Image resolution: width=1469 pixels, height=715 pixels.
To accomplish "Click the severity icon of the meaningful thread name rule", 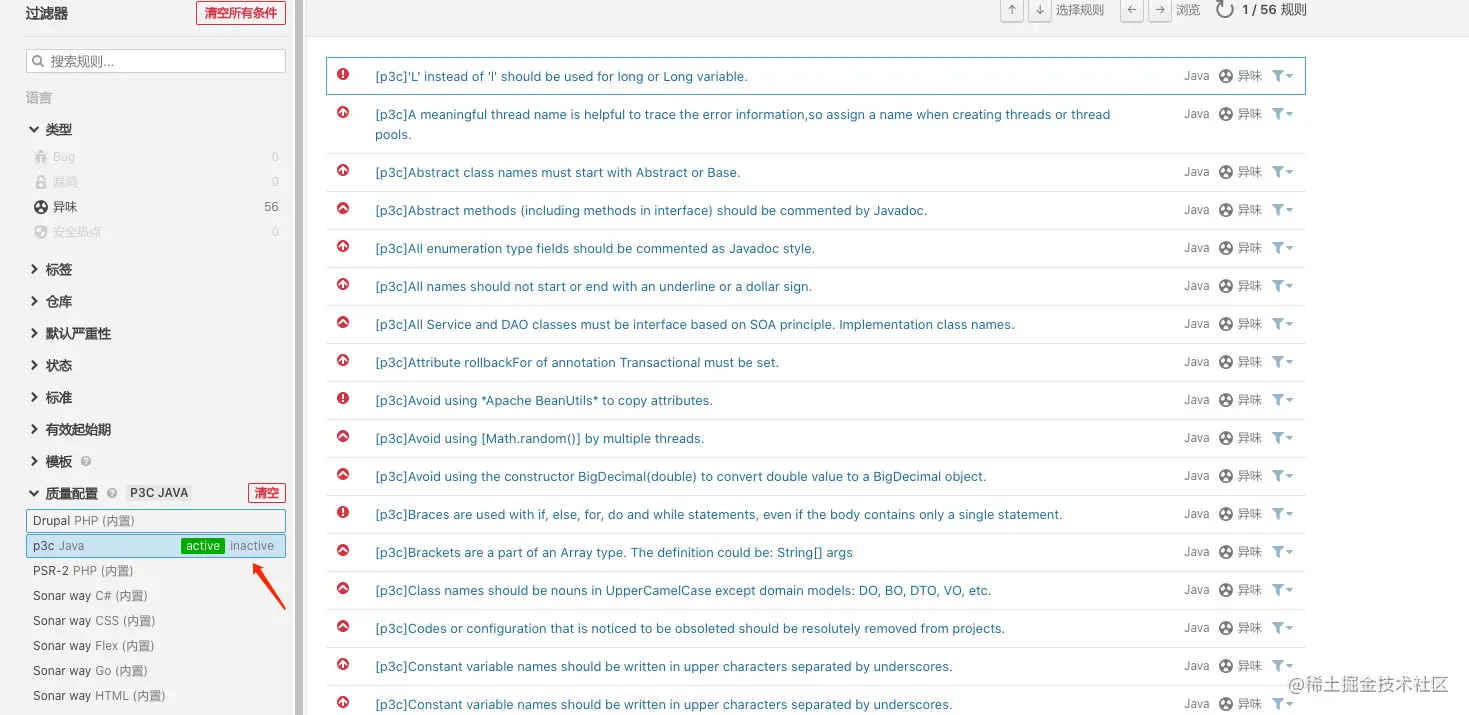I will click(343, 112).
